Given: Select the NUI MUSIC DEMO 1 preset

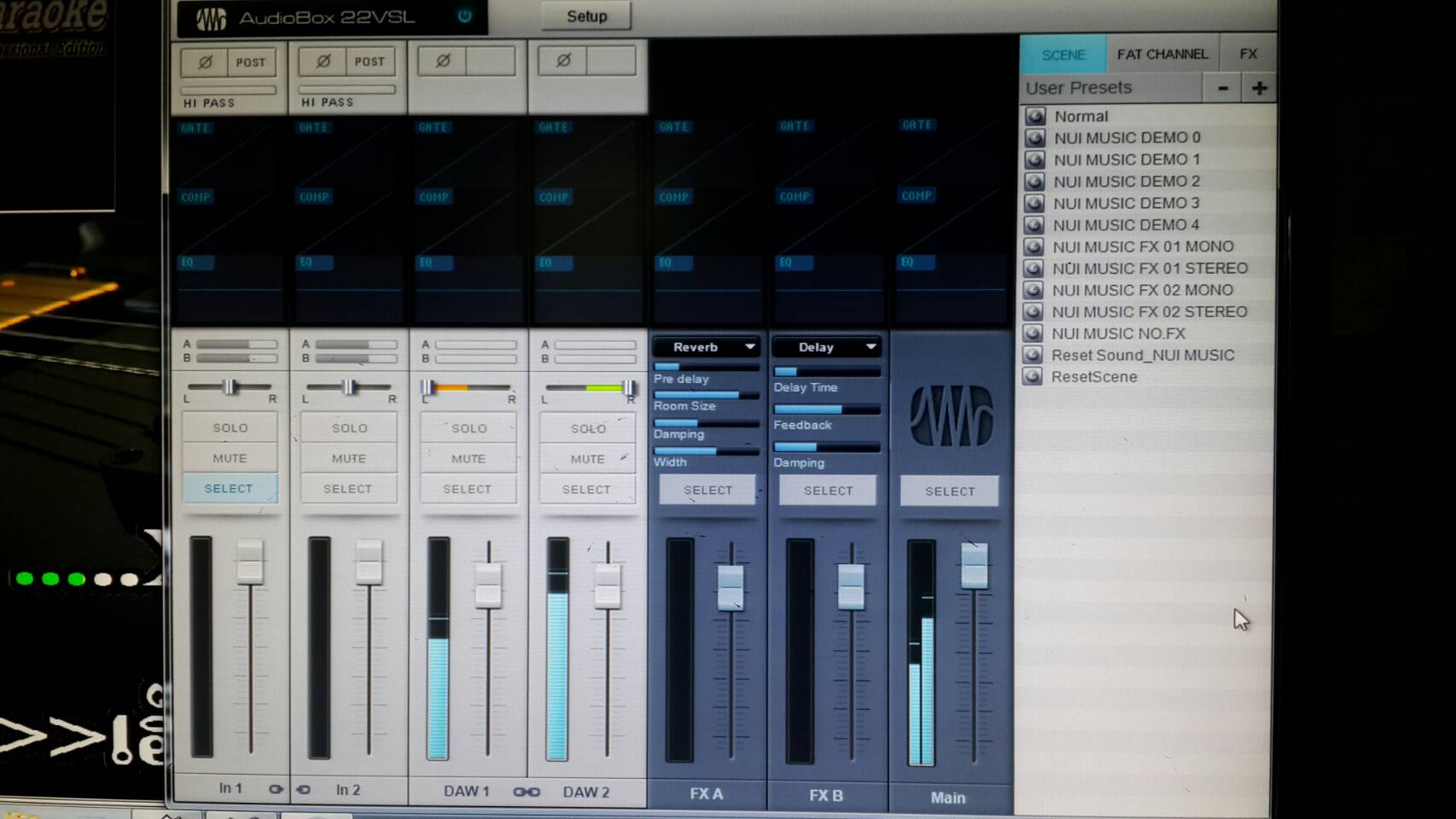Looking at the screenshot, I should point(1127,160).
